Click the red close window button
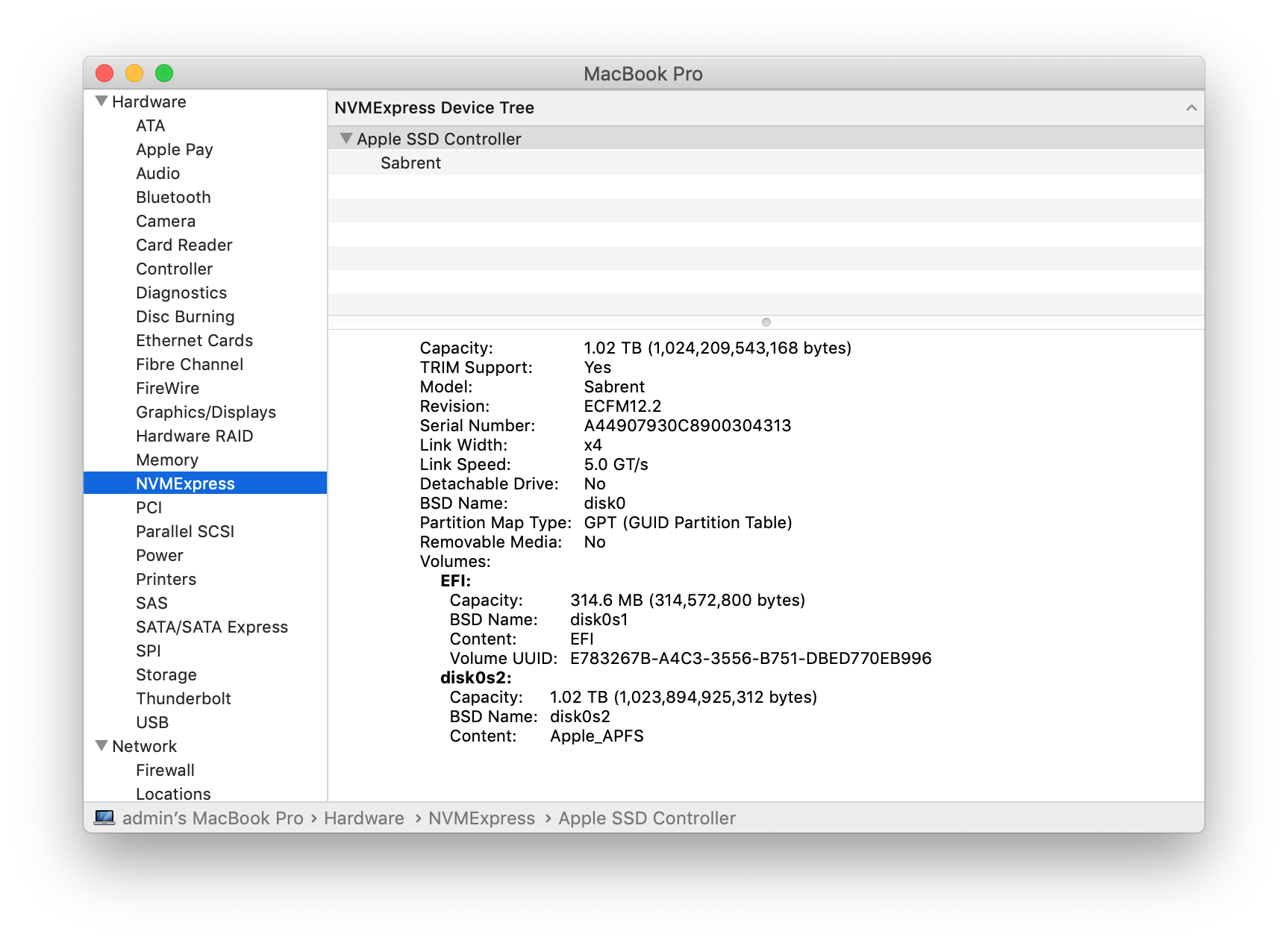This screenshot has width=1288, height=943. (104, 73)
